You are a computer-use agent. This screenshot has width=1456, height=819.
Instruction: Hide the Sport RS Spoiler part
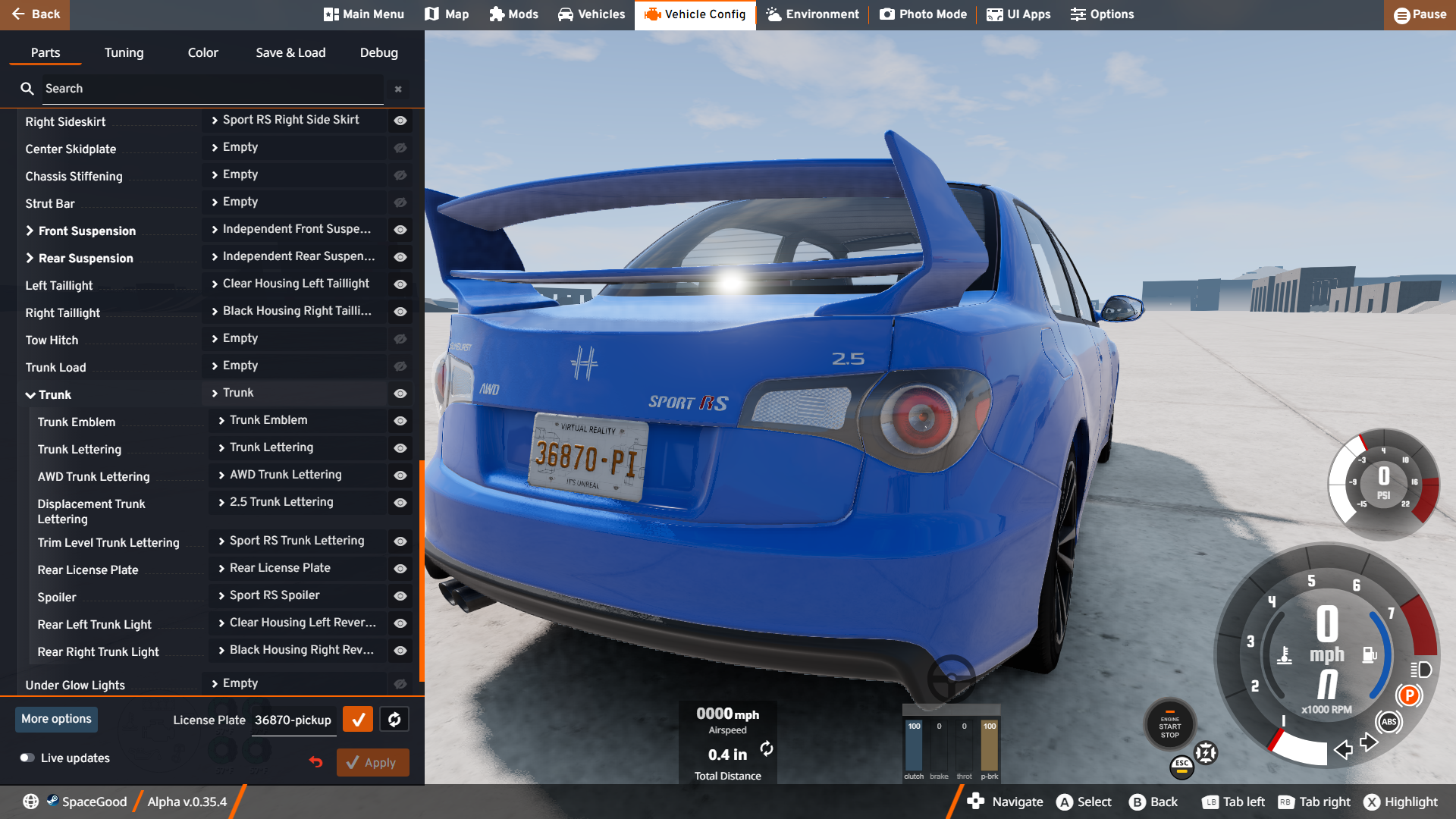tap(400, 596)
